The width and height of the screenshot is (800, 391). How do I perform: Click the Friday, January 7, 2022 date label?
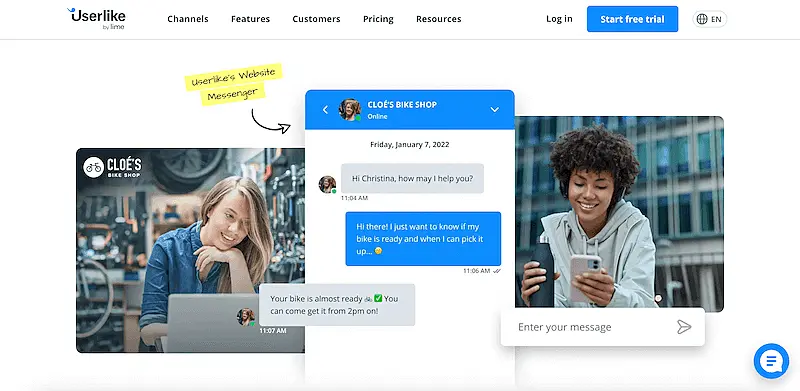410,144
